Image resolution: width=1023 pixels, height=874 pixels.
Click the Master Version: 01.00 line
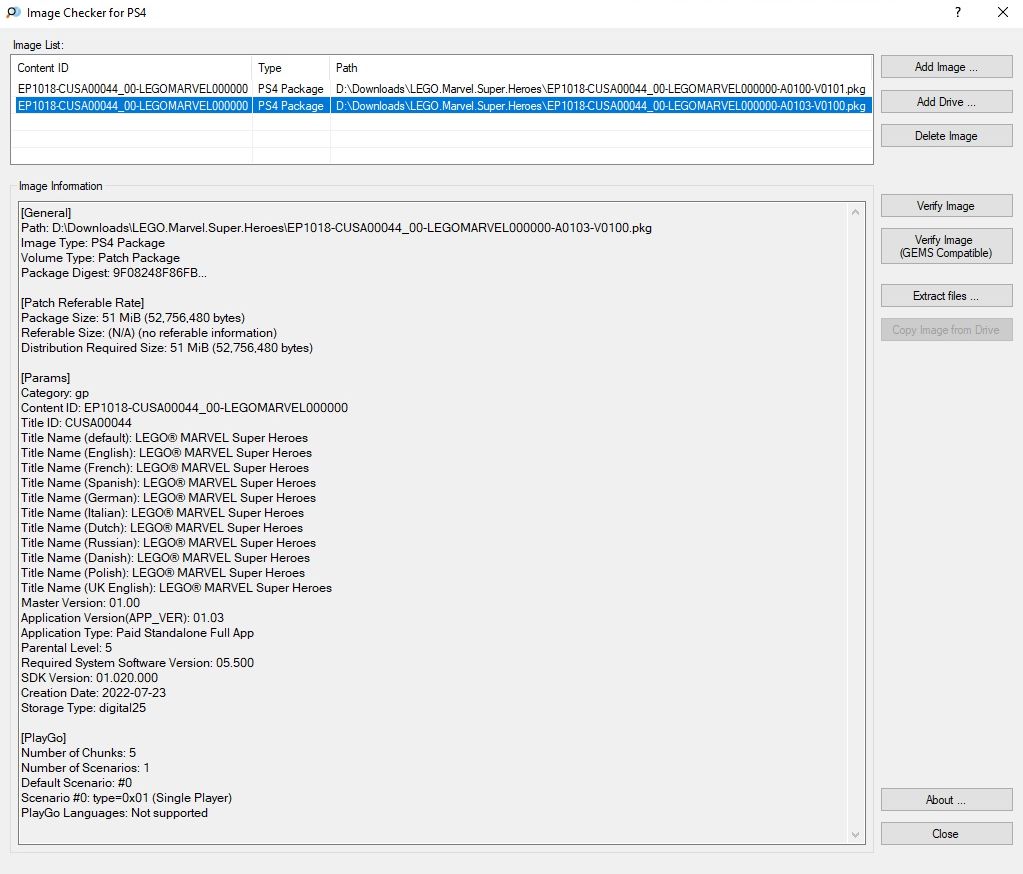coord(80,603)
